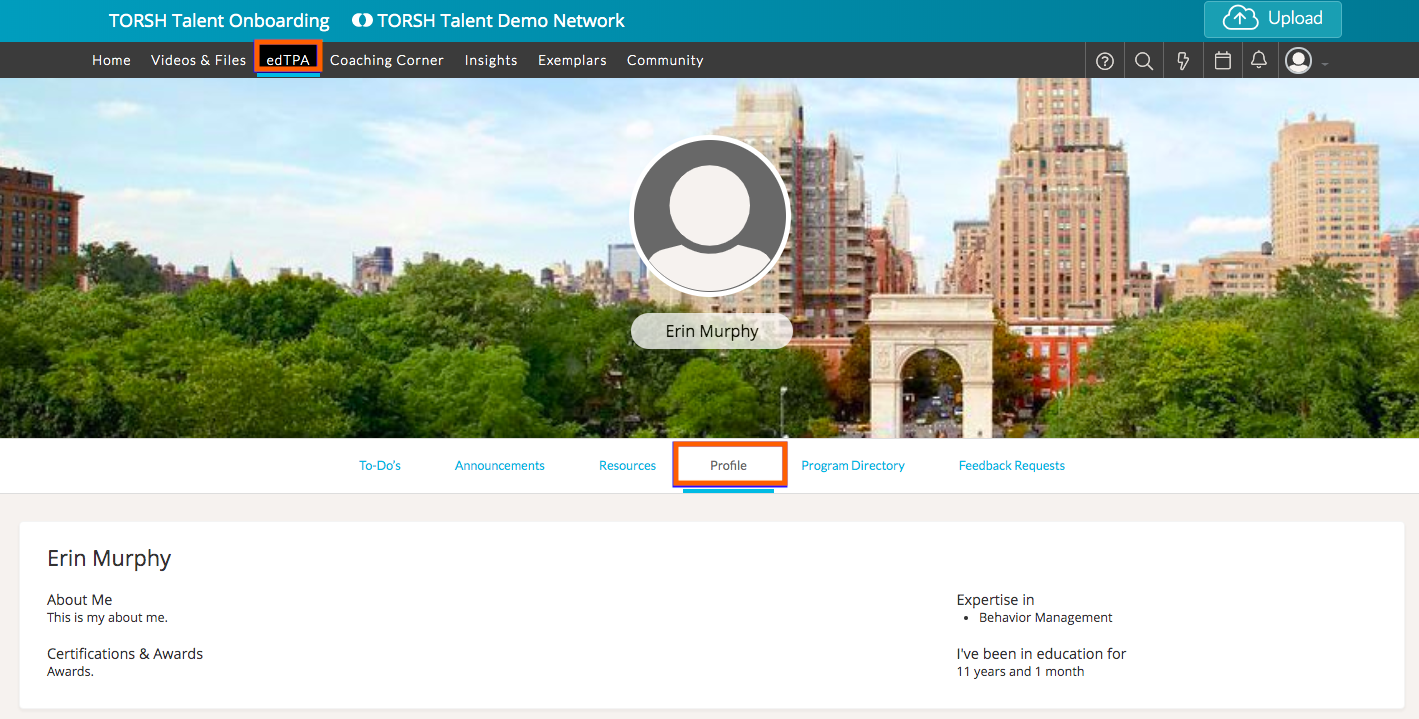Click the user avatar icon in navbar
Viewport: 1419px width, 719px height.
point(1298,61)
